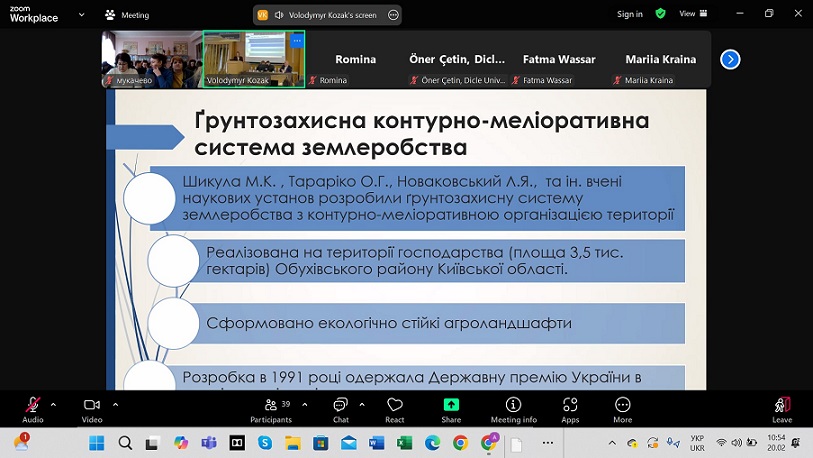The width and height of the screenshot is (813, 458).
Task: Click the Sign in link
Action: (629, 14)
